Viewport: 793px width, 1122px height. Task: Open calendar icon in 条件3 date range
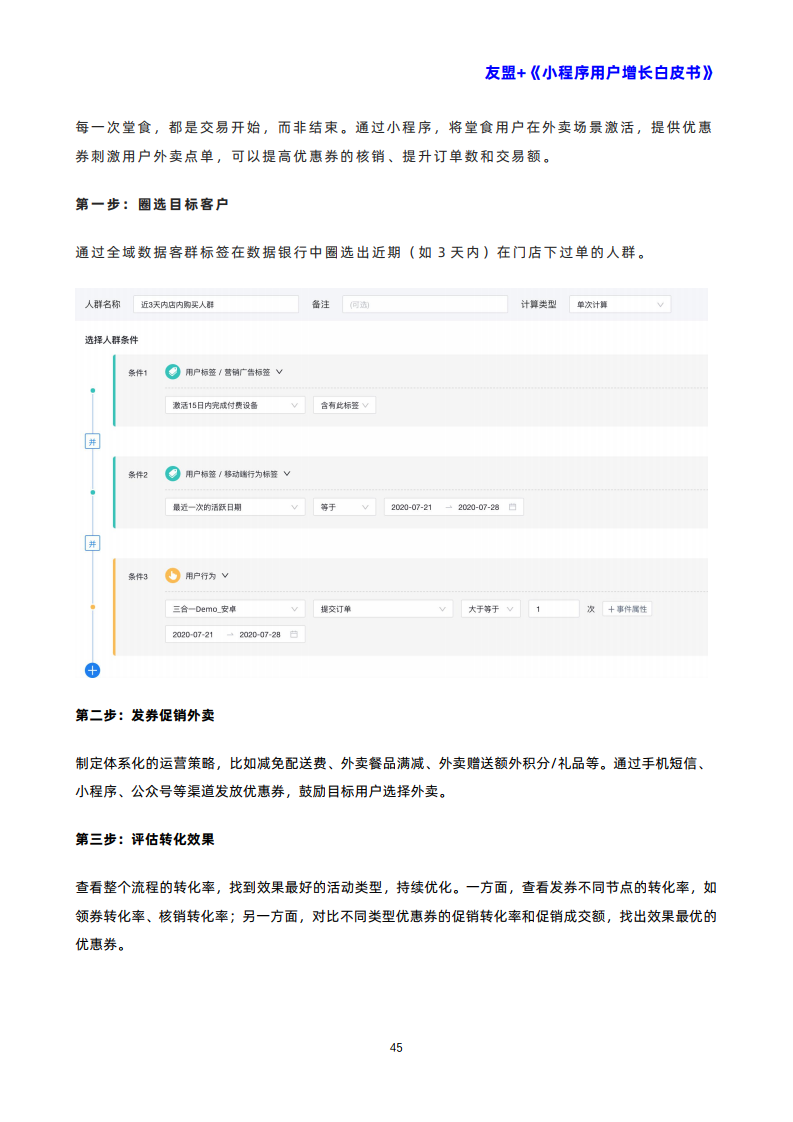click(293, 634)
